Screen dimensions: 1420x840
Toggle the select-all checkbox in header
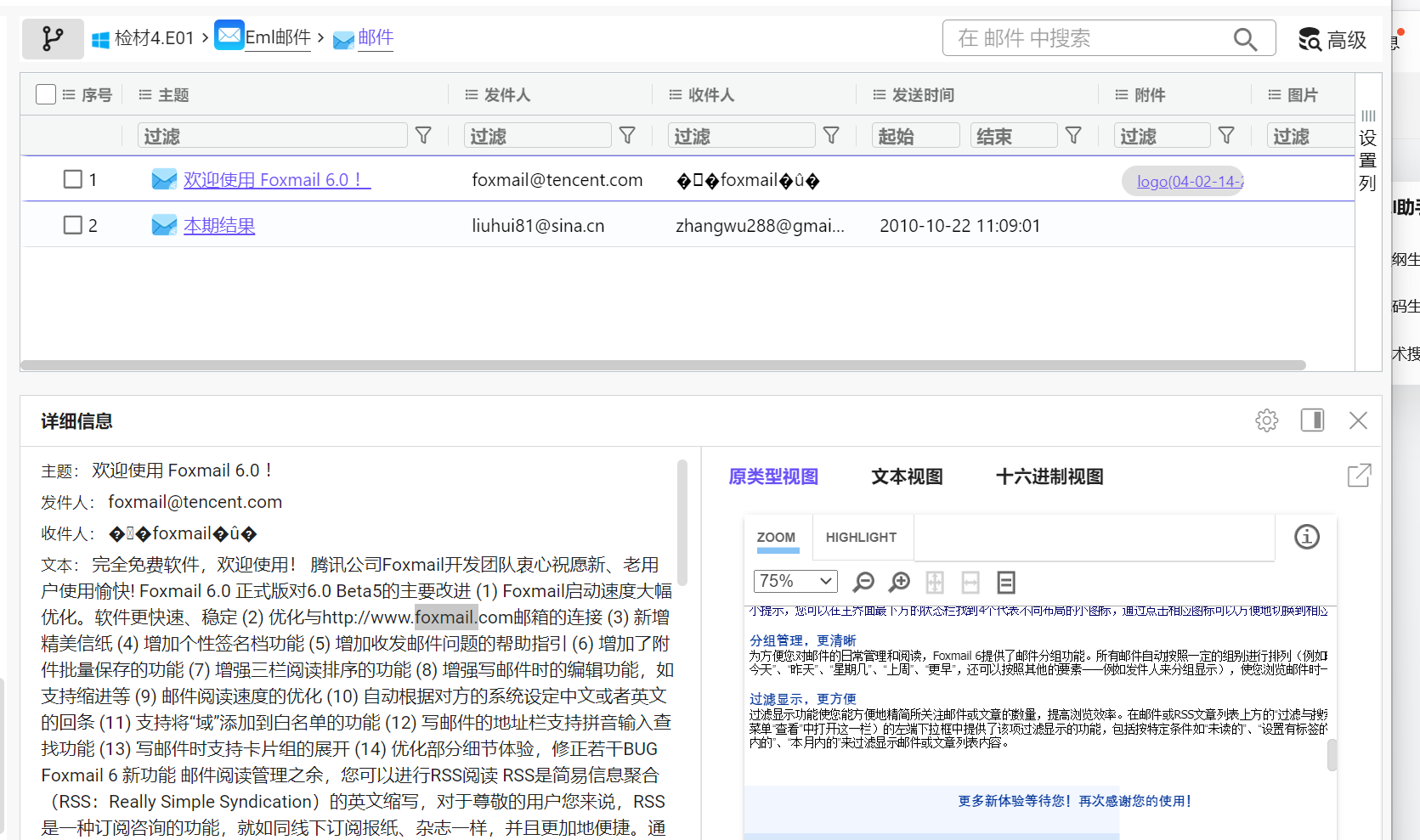coord(46,94)
